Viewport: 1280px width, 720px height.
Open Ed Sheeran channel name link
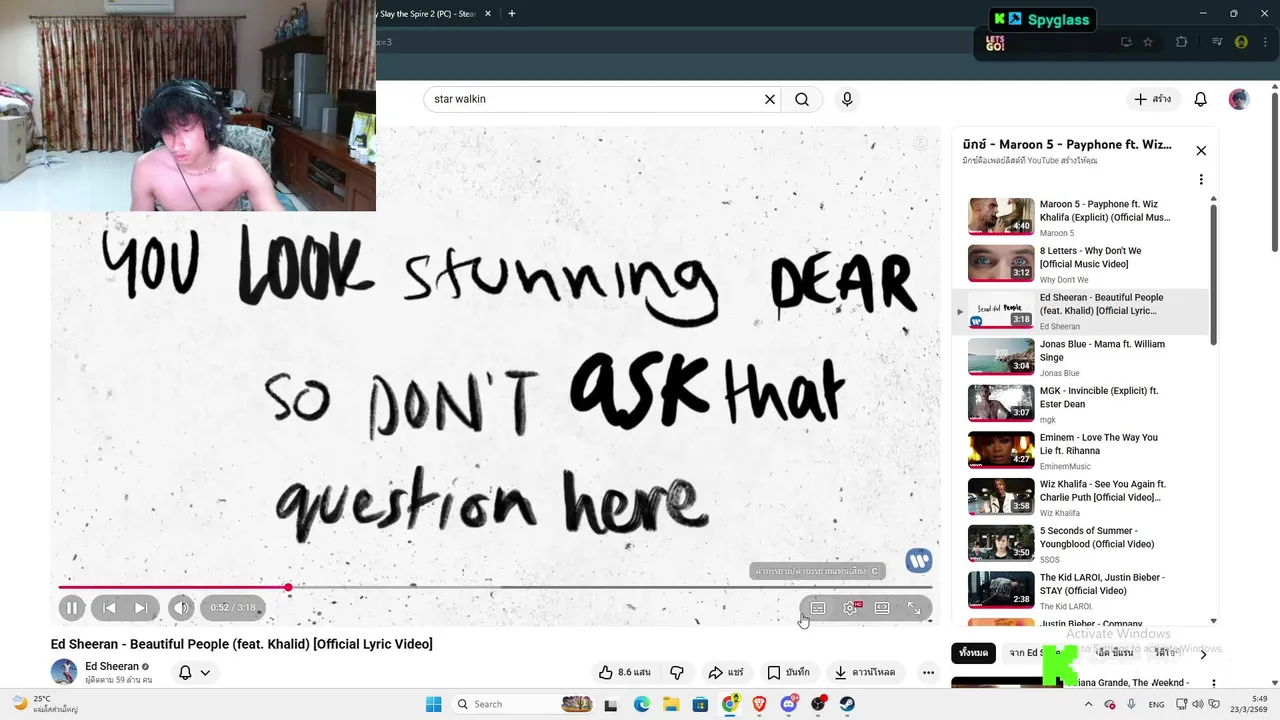click(112, 667)
